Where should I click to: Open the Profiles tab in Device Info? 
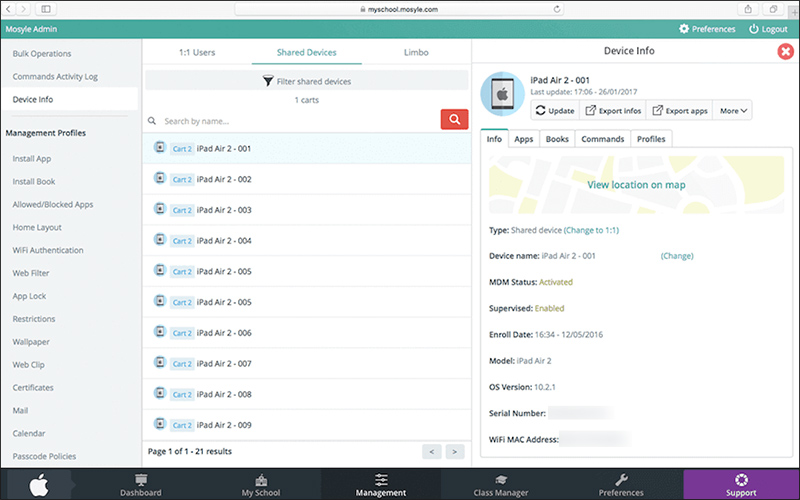click(x=651, y=139)
